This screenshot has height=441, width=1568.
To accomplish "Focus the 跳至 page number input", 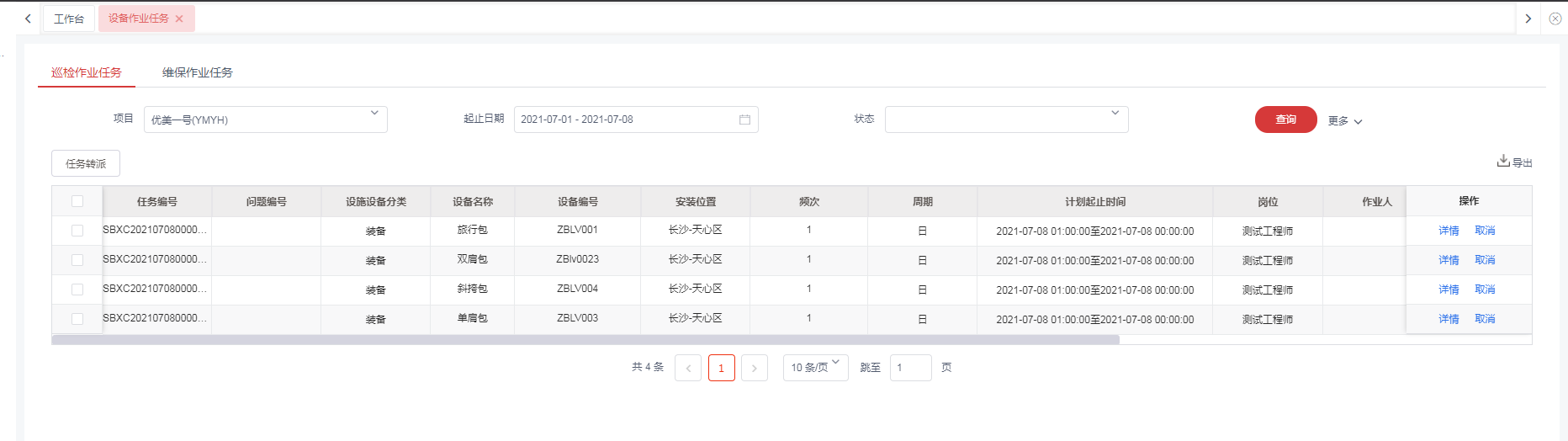I will click(910, 368).
